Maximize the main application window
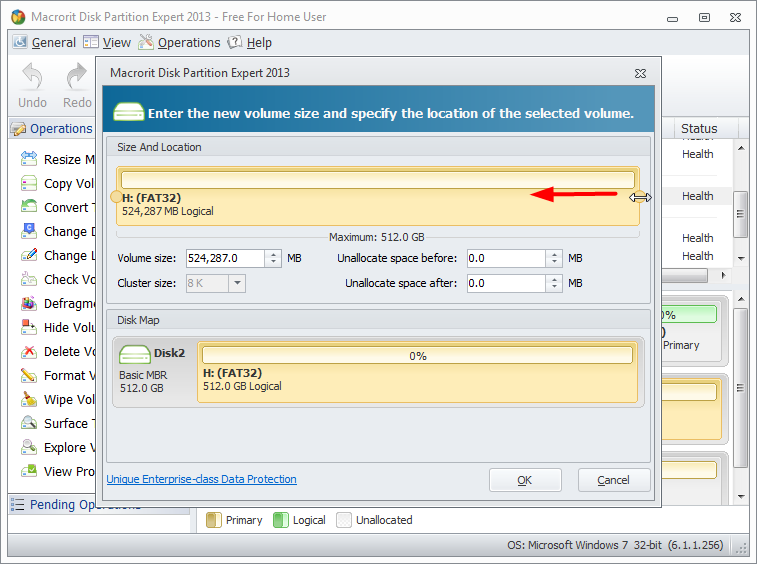This screenshot has height=564, width=757. (704, 17)
